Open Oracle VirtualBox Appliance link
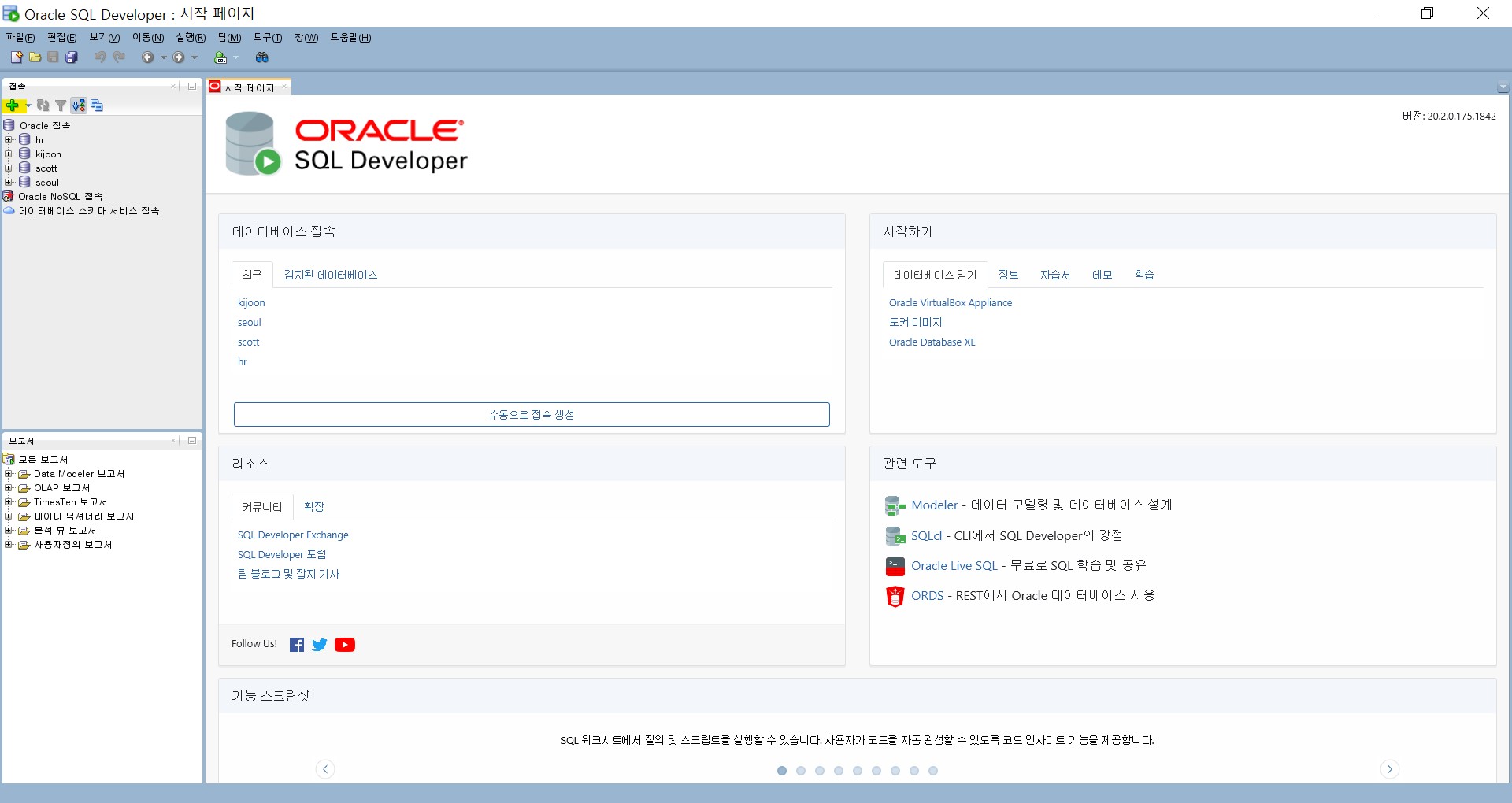Image resolution: width=1512 pixels, height=803 pixels. (951, 303)
